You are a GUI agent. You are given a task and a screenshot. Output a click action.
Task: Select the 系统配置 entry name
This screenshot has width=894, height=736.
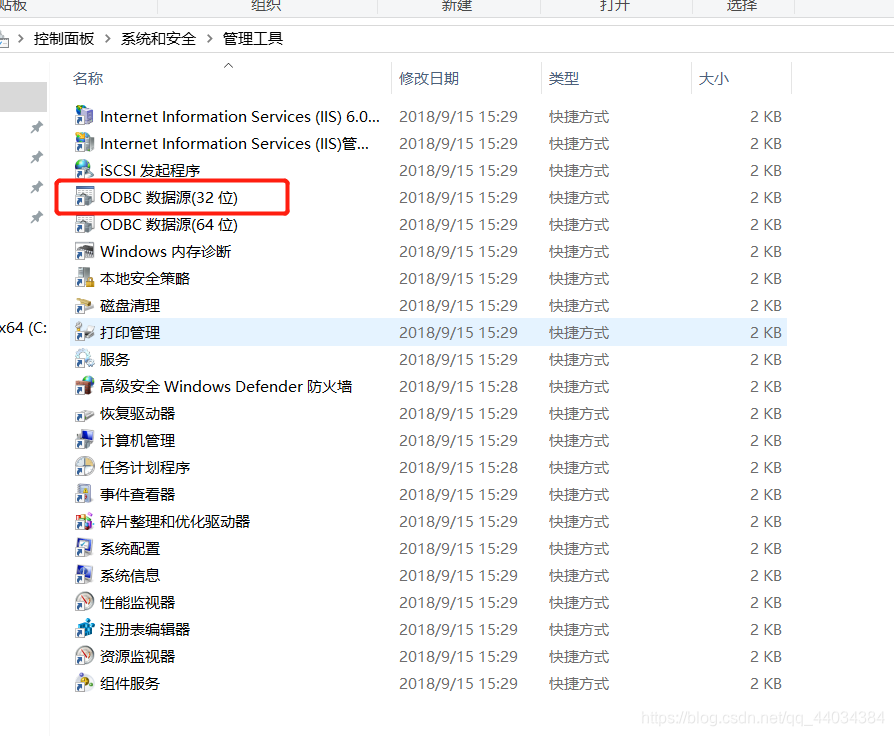(130, 548)
